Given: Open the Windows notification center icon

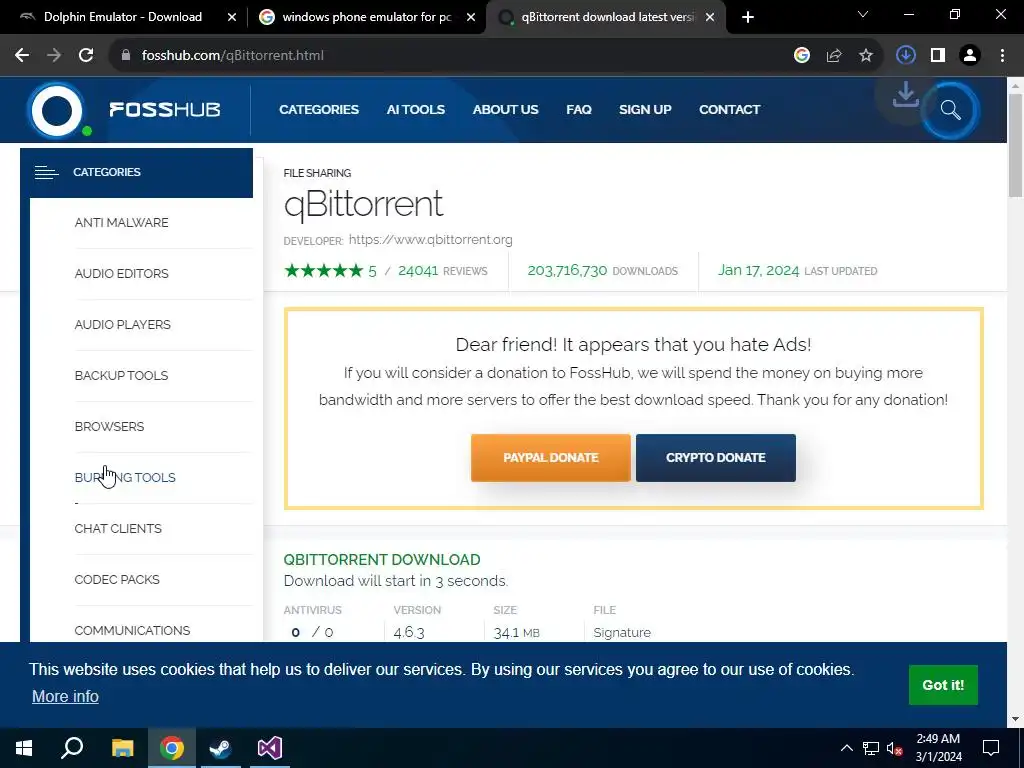Looking at the screenshot, I should click(991, 748).
